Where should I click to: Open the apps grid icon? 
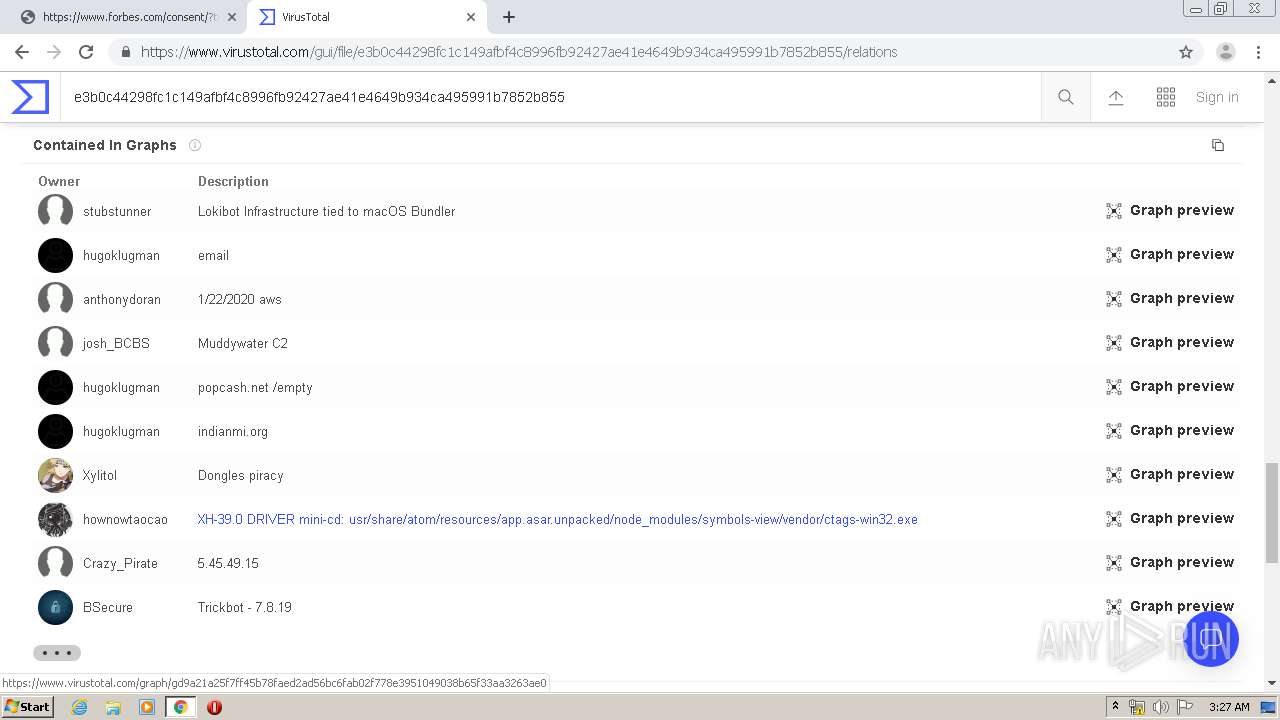click(1166, 97)
